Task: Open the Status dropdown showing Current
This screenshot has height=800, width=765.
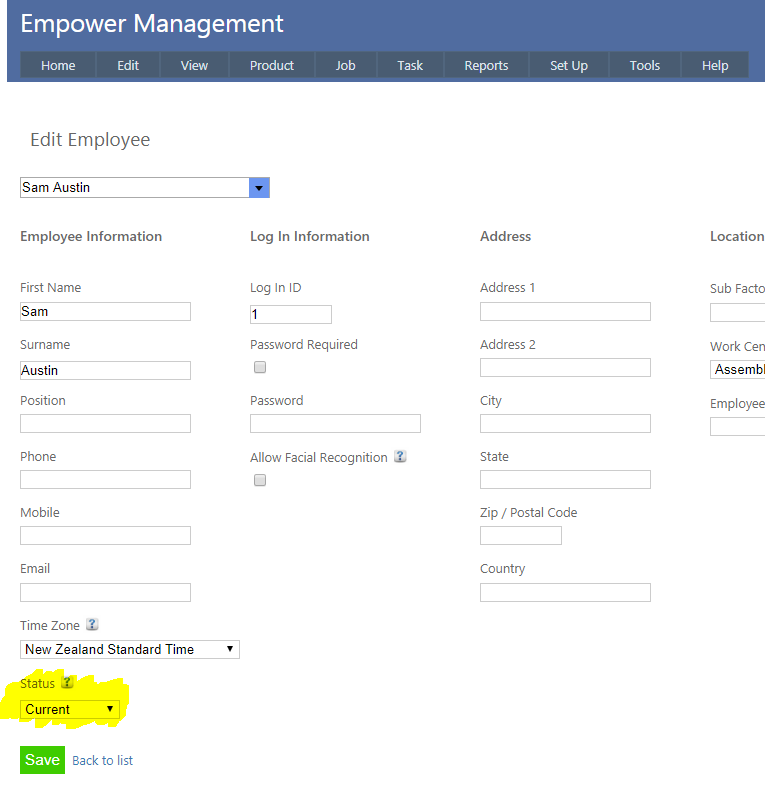Action: (x=70, y=709)
